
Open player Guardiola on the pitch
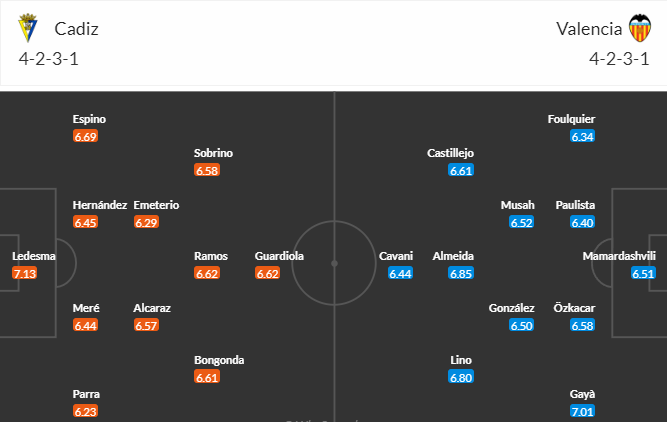click(x=279, y=256)
